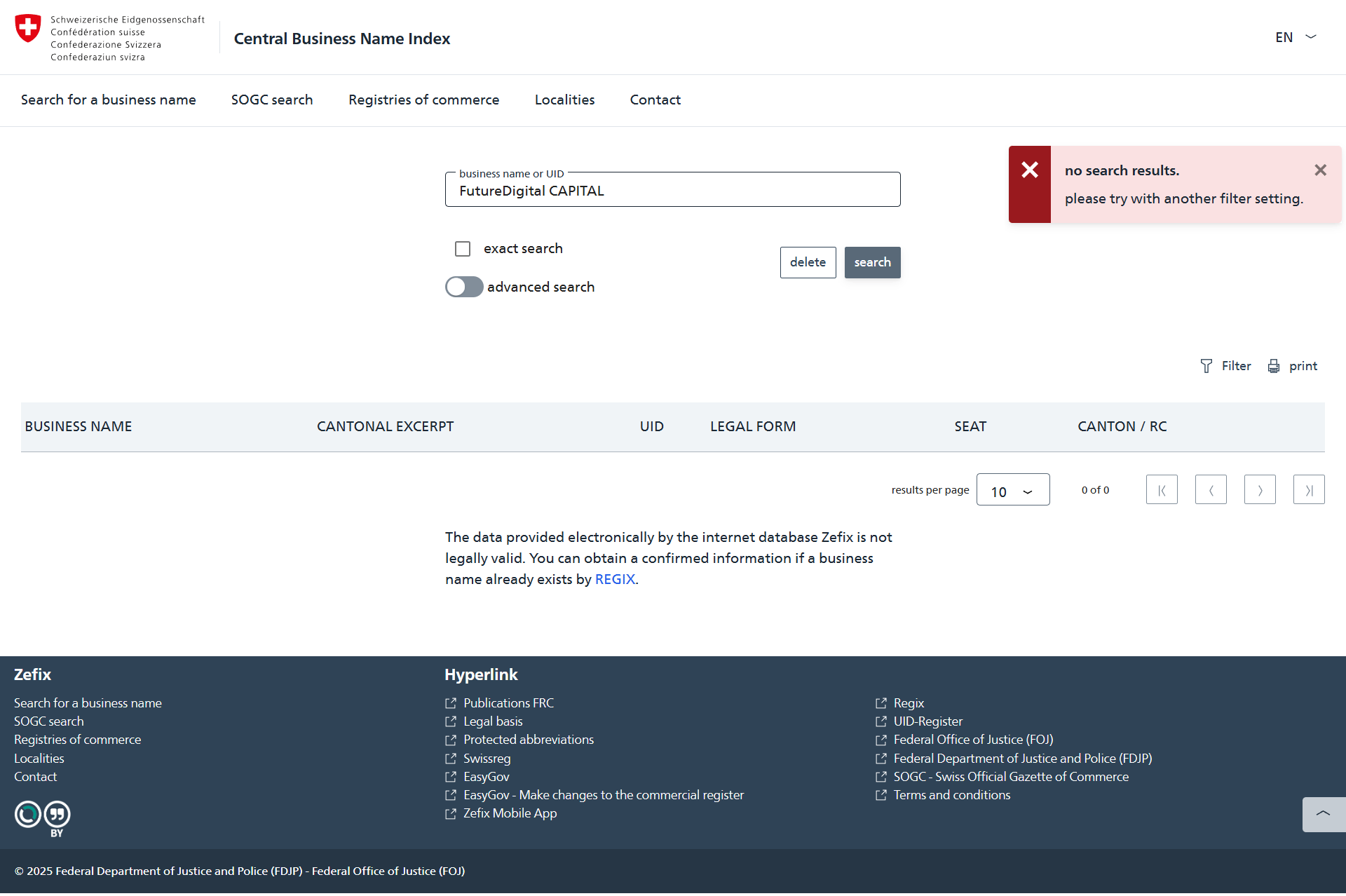
Task: Sort by BUSINESS NAME column header
Action: coord(79,426)
